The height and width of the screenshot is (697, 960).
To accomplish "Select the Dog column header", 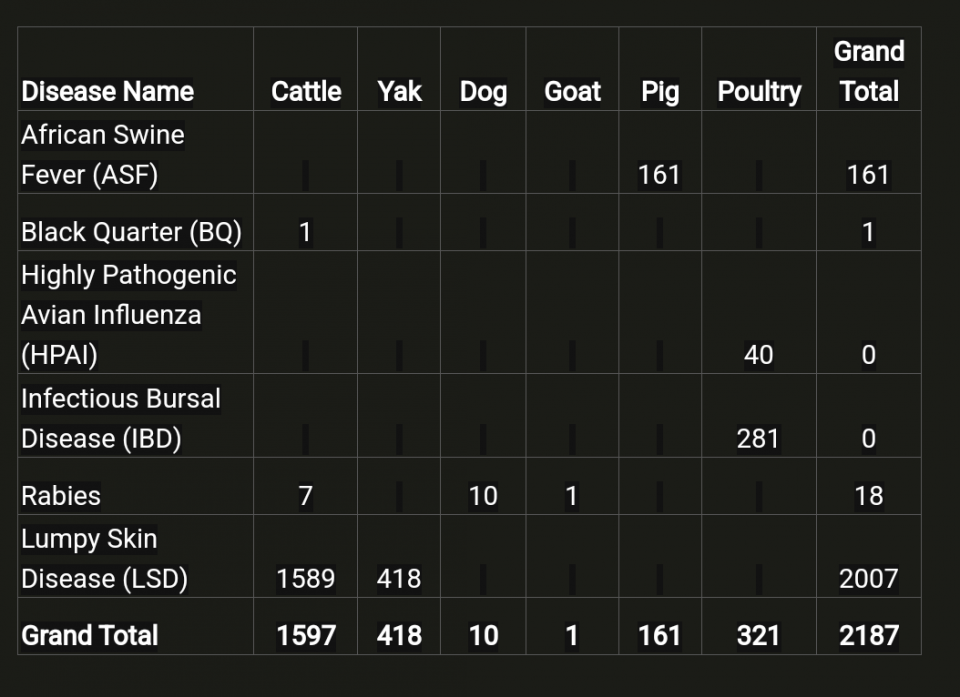I will pyautogui.click(x=483, y=92).
